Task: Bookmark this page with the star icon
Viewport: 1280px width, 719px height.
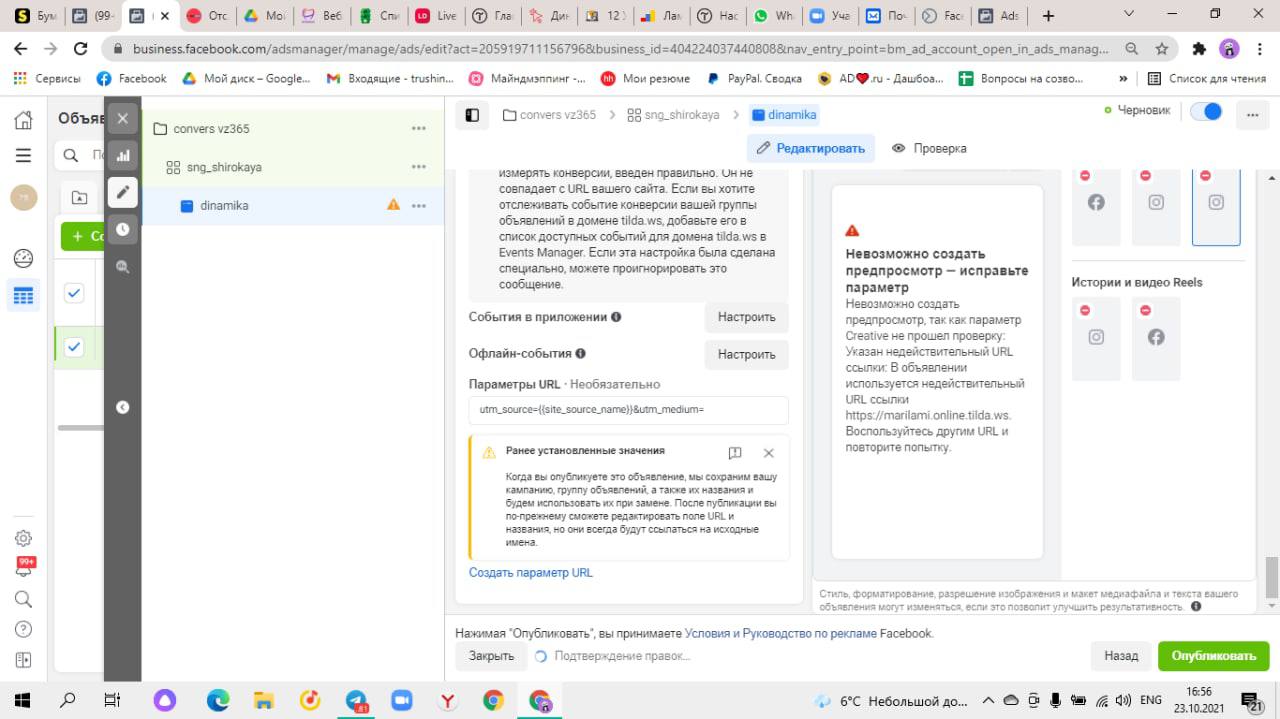Action: click(1161, 48)
